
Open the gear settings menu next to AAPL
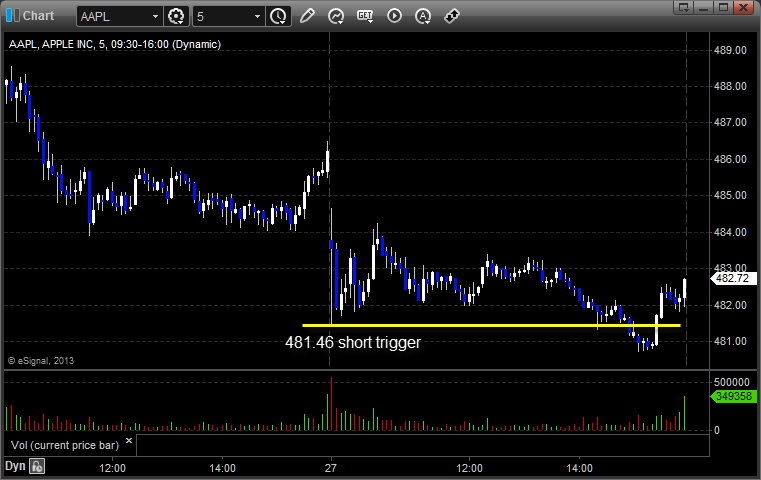tap(176, 17)
